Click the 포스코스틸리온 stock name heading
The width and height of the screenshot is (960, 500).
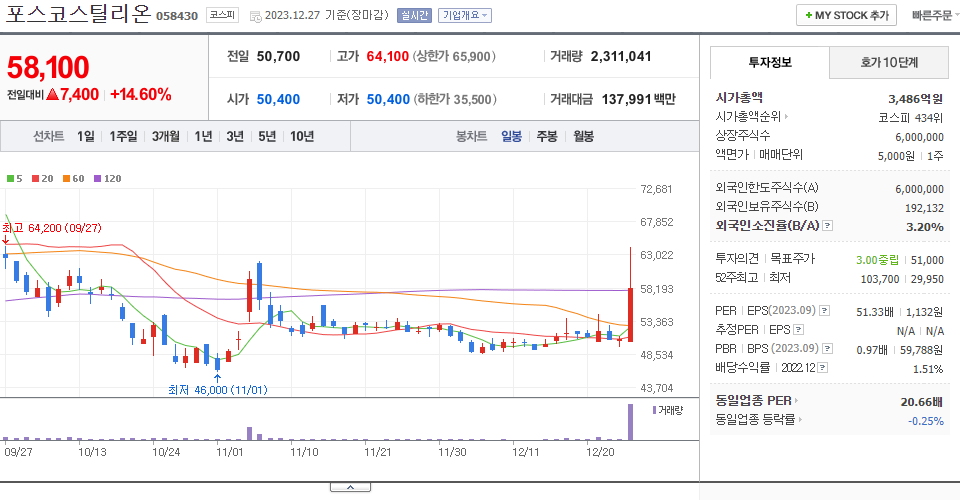[x=78, y=14]
